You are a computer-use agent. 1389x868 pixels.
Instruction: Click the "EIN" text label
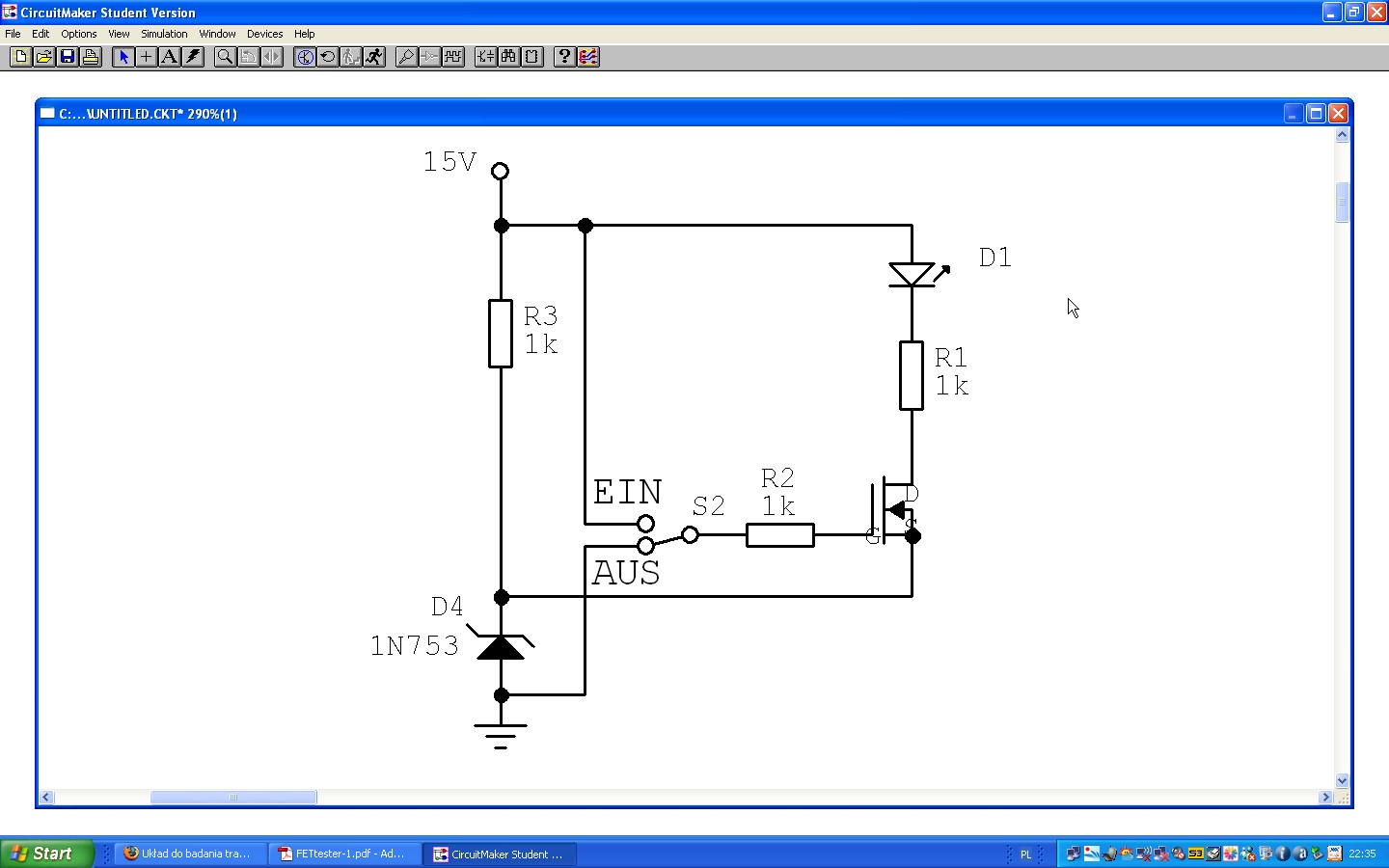(627, 492)
